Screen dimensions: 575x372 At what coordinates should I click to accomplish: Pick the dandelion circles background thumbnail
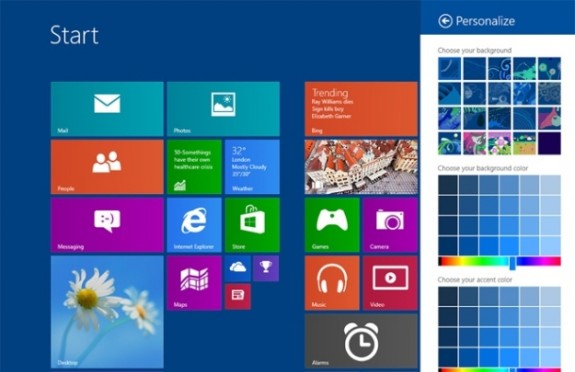pos(549,69)
